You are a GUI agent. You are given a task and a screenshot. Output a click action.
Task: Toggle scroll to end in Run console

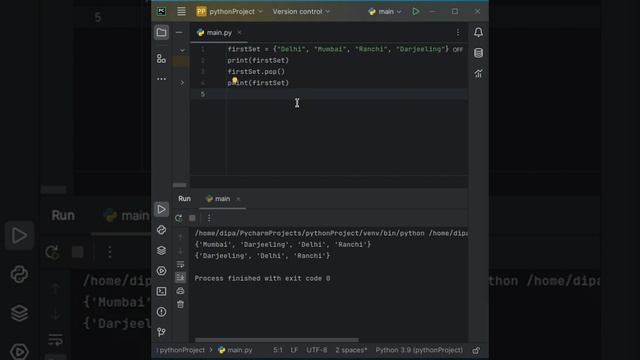[180, 278]
